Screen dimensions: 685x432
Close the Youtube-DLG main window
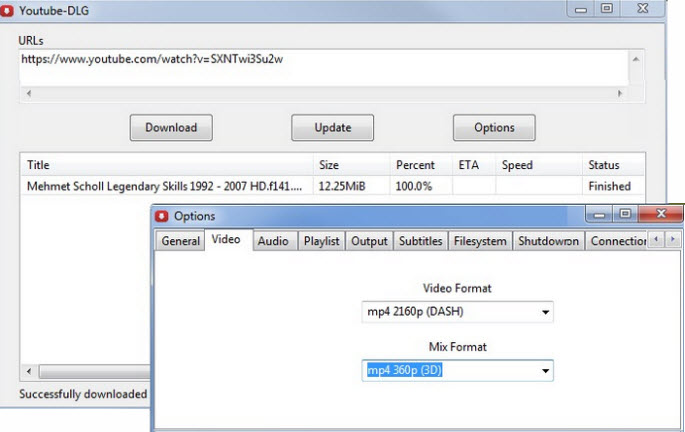(x=642, y=8)
